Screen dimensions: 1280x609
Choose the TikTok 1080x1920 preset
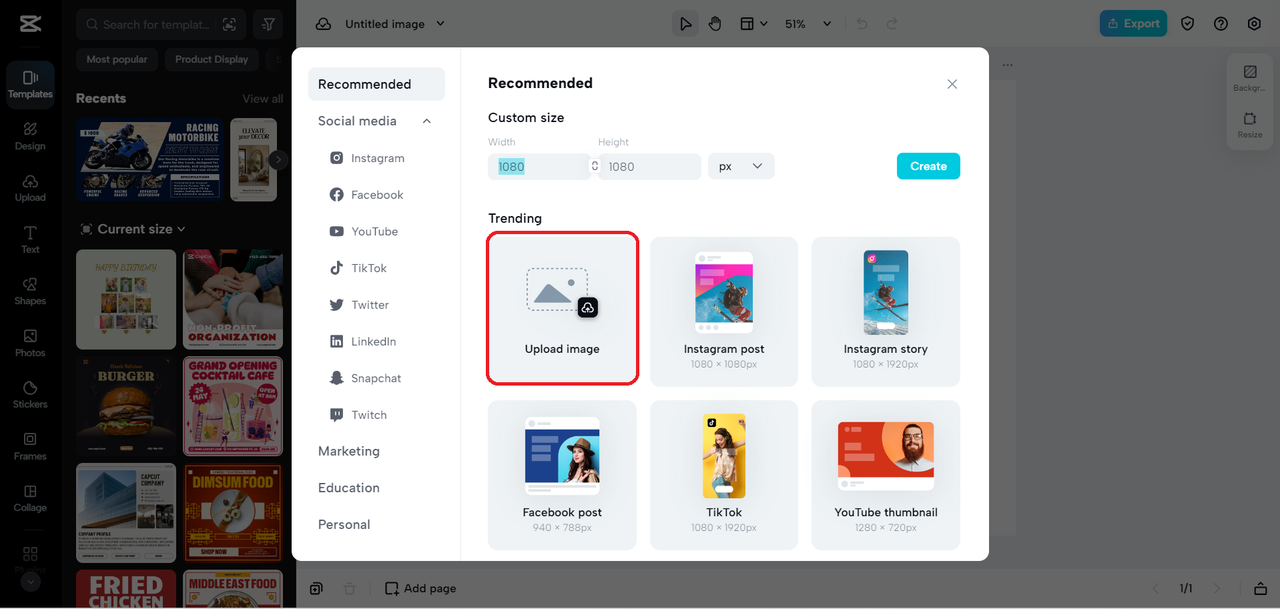tap(723, 473)
